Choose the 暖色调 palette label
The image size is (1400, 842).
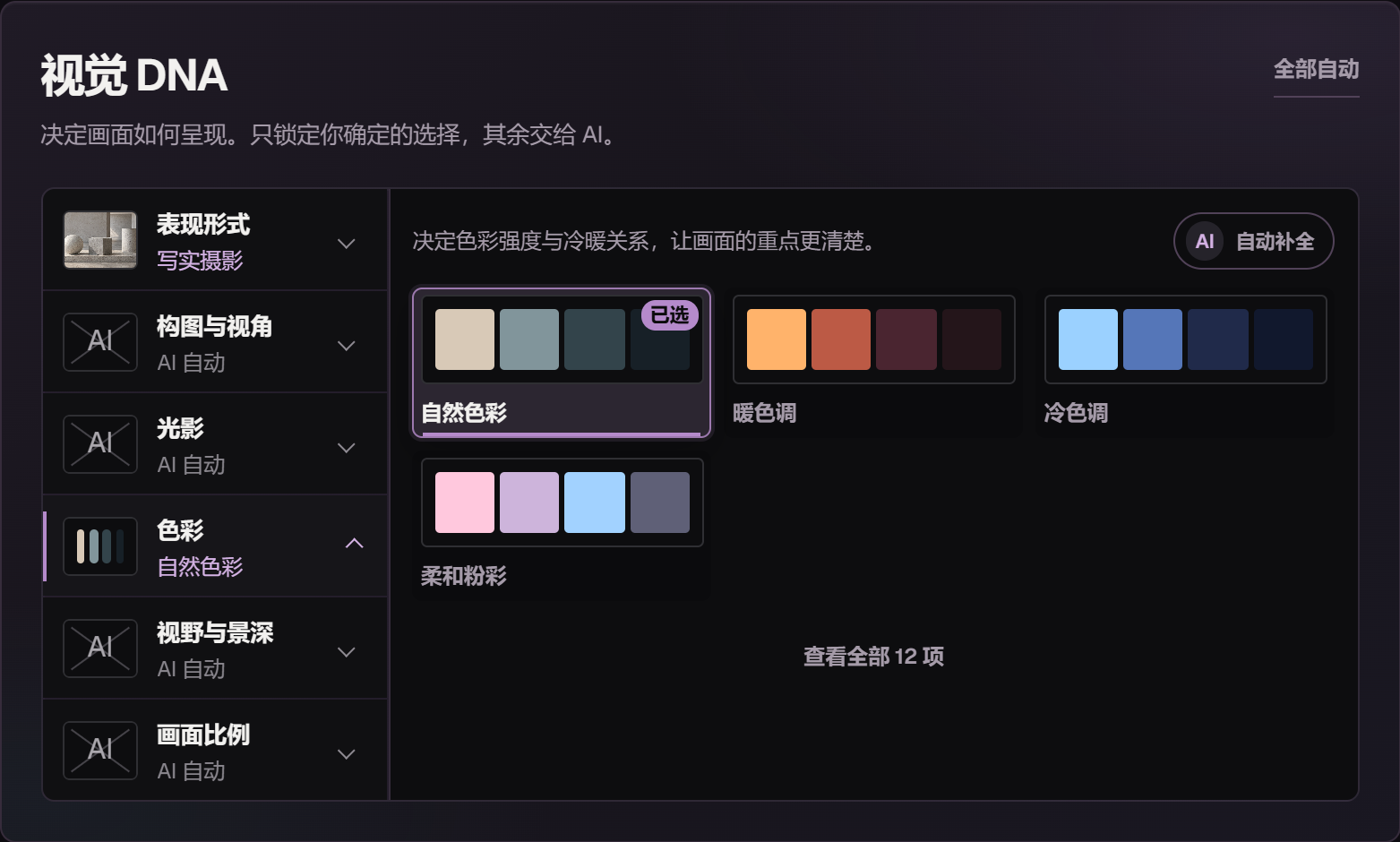pyautogui.click(x=765, y=413)
